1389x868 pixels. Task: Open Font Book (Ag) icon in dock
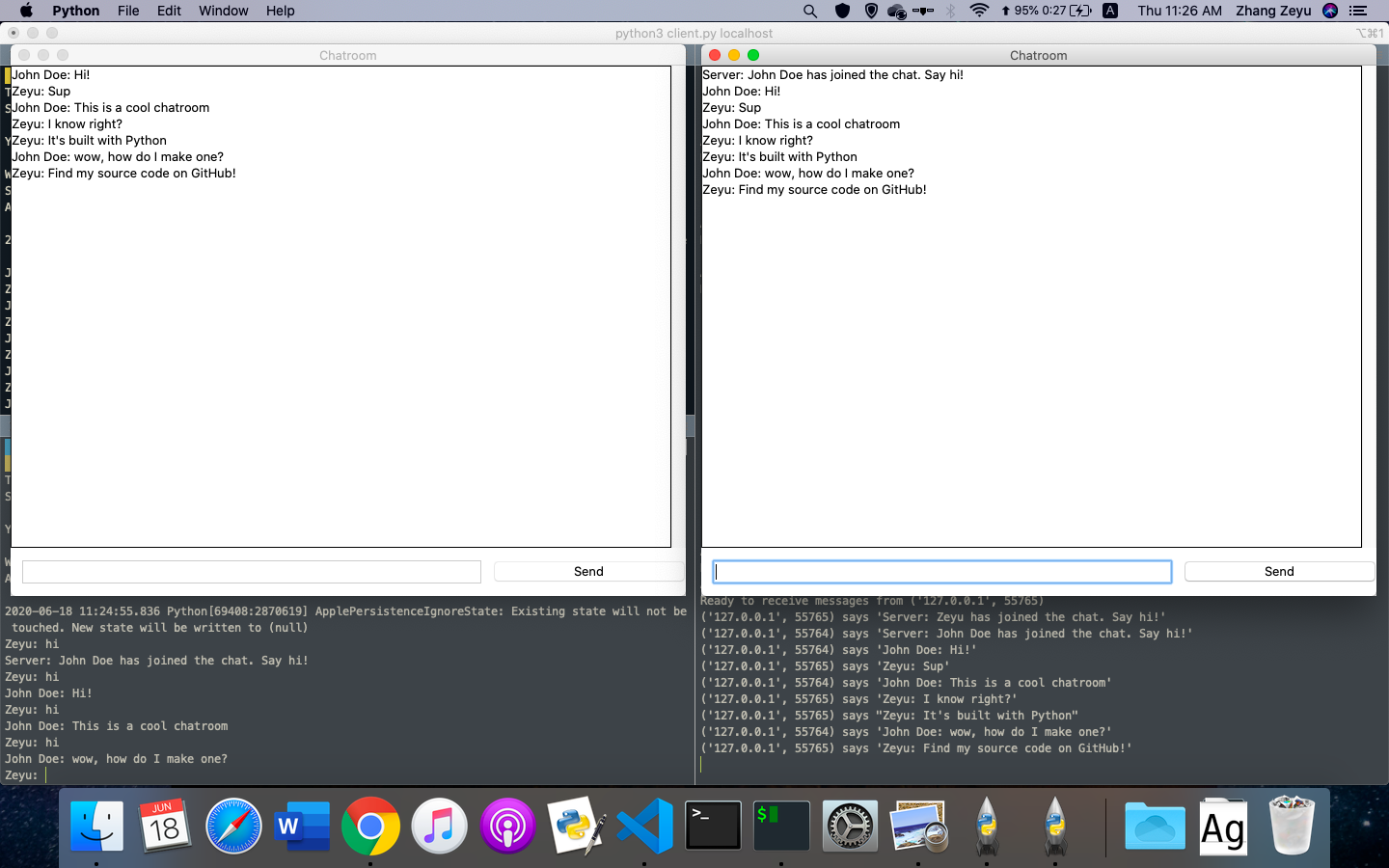point(1223,826)
